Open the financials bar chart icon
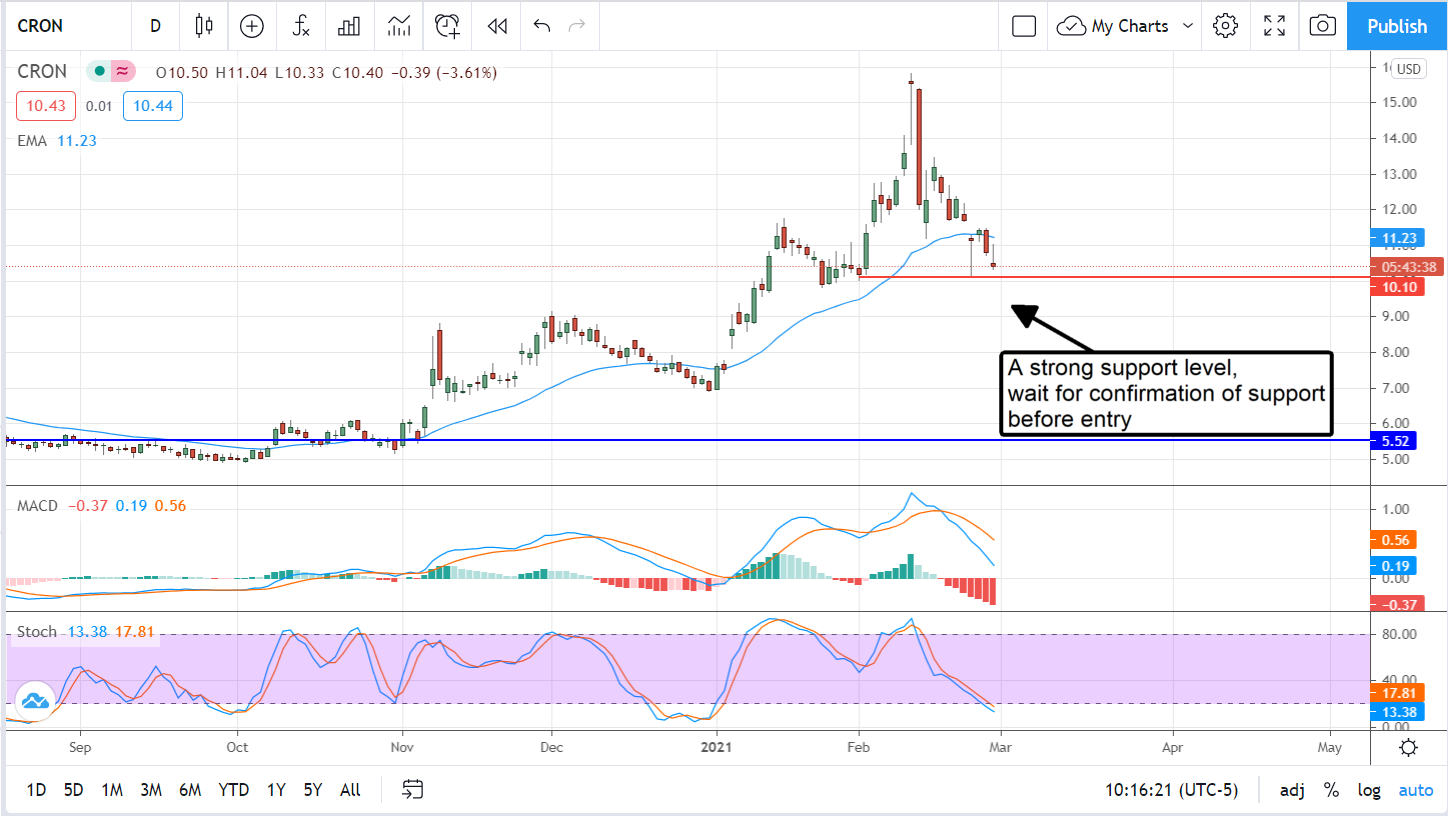This screenshot has height=816, width=1448. tap(349, 26)
